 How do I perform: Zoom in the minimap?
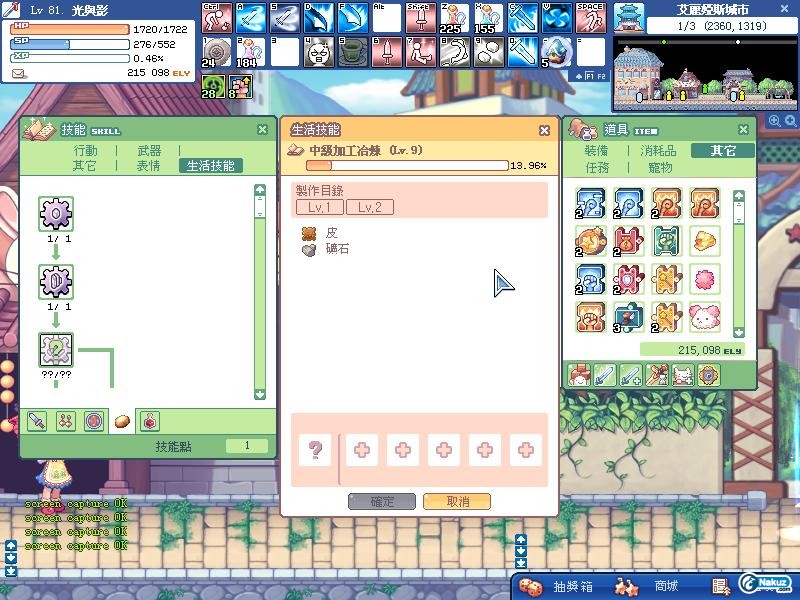coord(774,121)
